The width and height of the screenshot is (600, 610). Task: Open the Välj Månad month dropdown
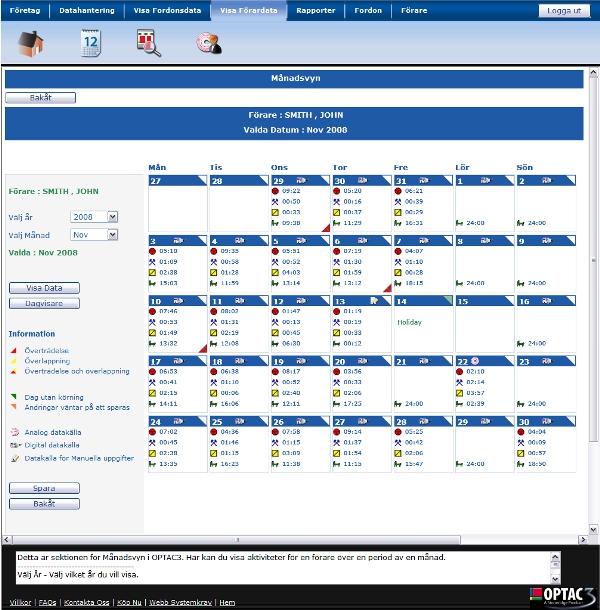point(94,235)
